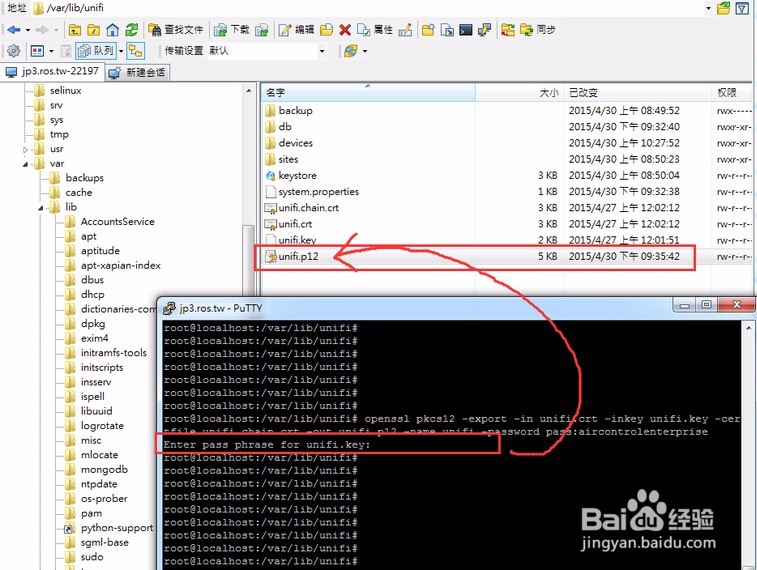Open the address bar dropdown arrow
Screen dimensions: 757x570
point(708,8)
